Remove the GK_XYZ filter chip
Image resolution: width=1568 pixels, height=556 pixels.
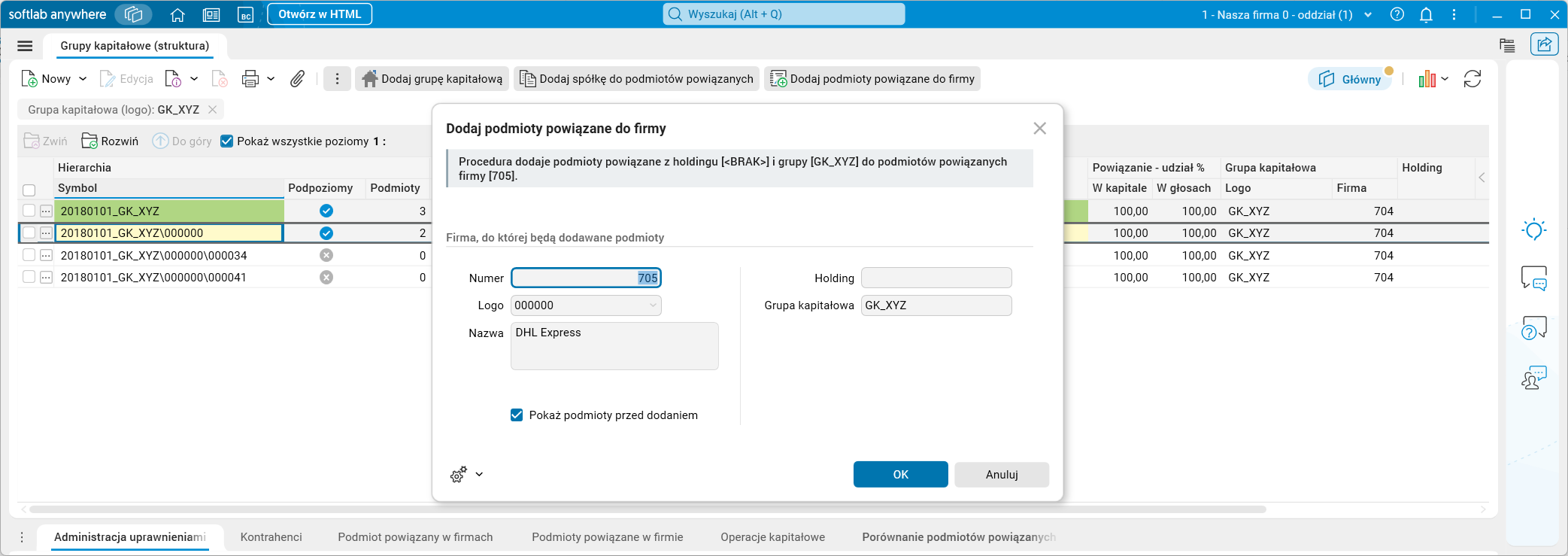[212, 110]
